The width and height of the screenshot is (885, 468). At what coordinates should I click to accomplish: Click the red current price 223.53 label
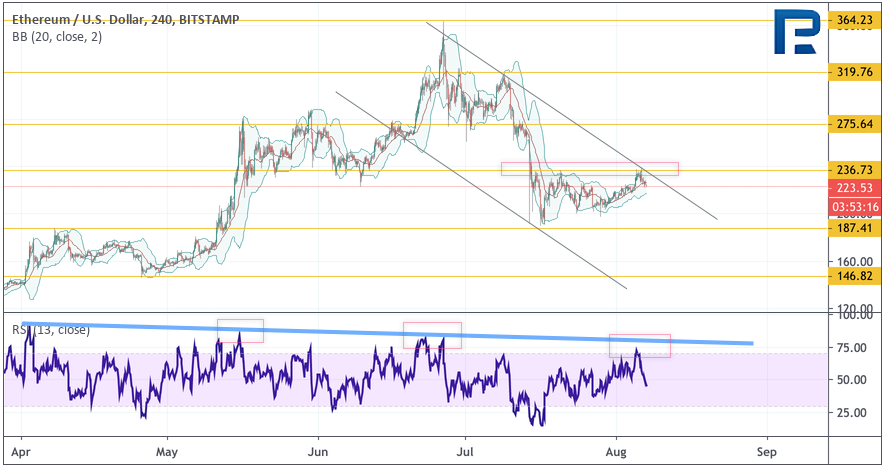[853, 187]
